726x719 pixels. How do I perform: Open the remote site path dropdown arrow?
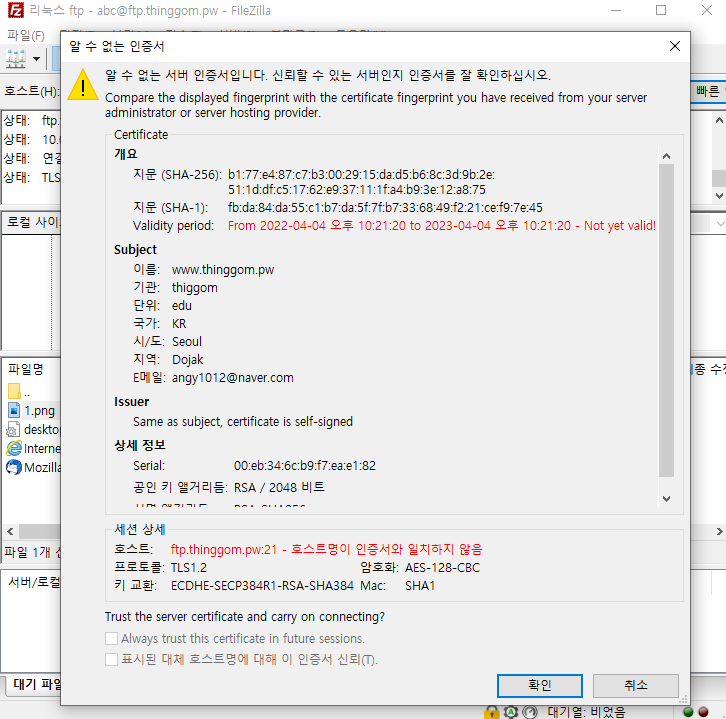click(720, 224)
